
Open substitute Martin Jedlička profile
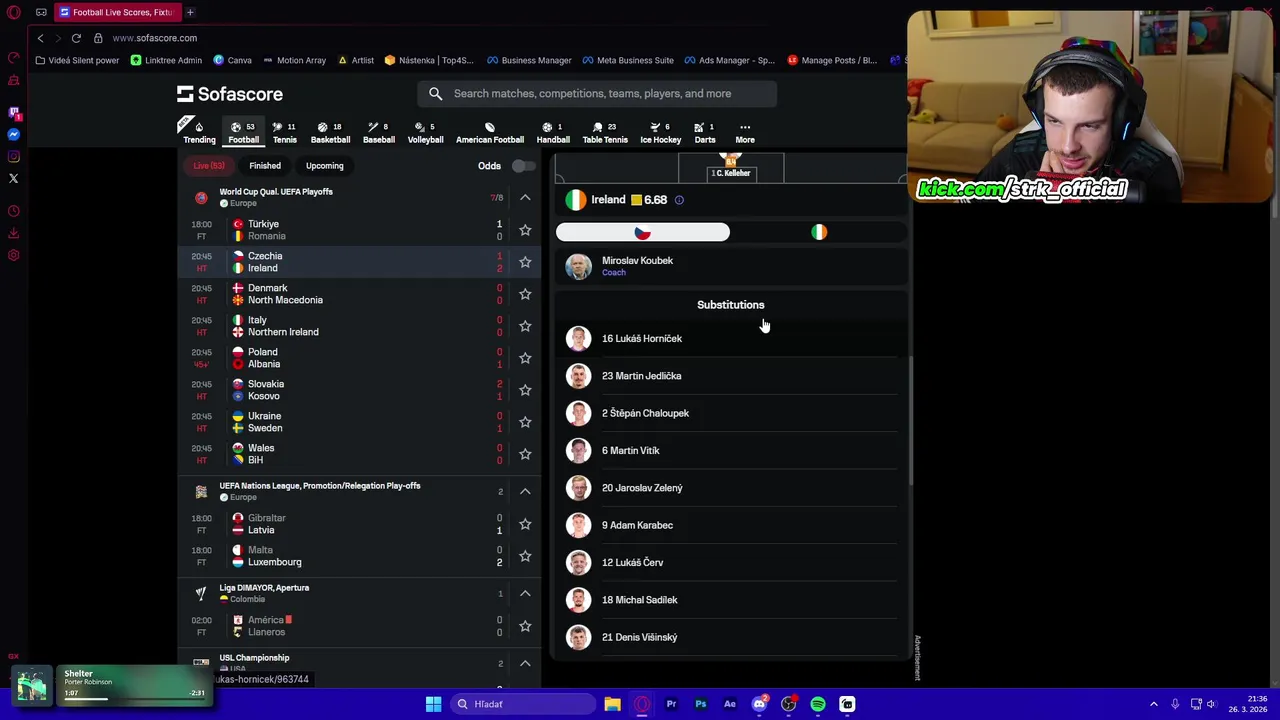pos(731,376)
